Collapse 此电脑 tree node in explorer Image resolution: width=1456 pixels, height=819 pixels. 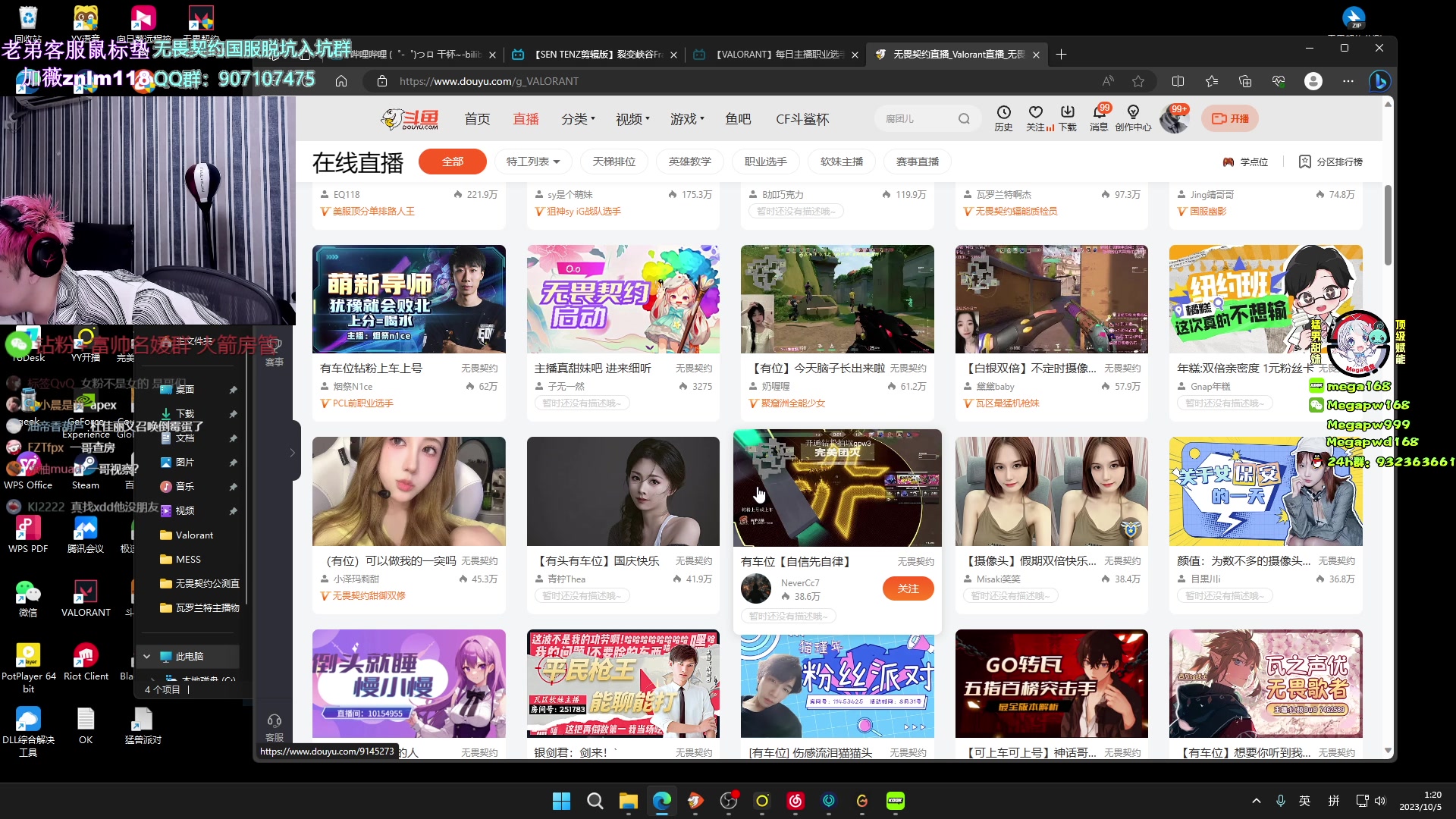[x=147, y=657]
